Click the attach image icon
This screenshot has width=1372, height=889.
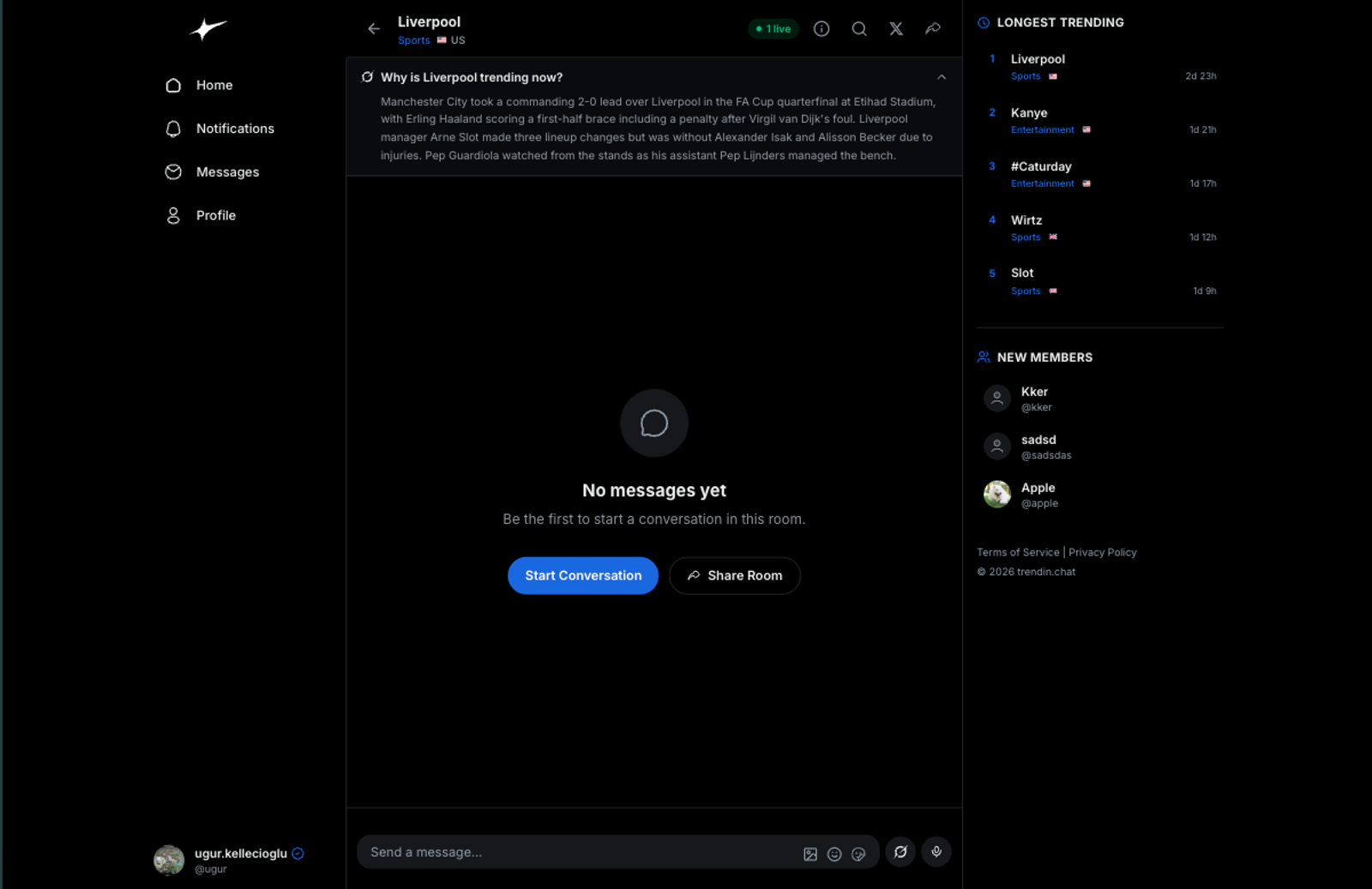click(810, 854)
